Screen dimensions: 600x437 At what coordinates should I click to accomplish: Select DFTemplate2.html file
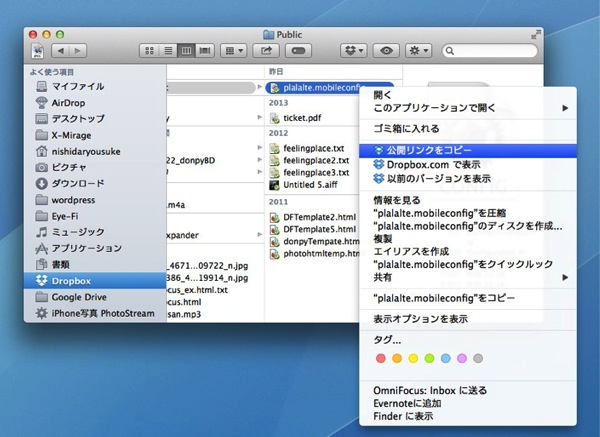click(314, 217)
